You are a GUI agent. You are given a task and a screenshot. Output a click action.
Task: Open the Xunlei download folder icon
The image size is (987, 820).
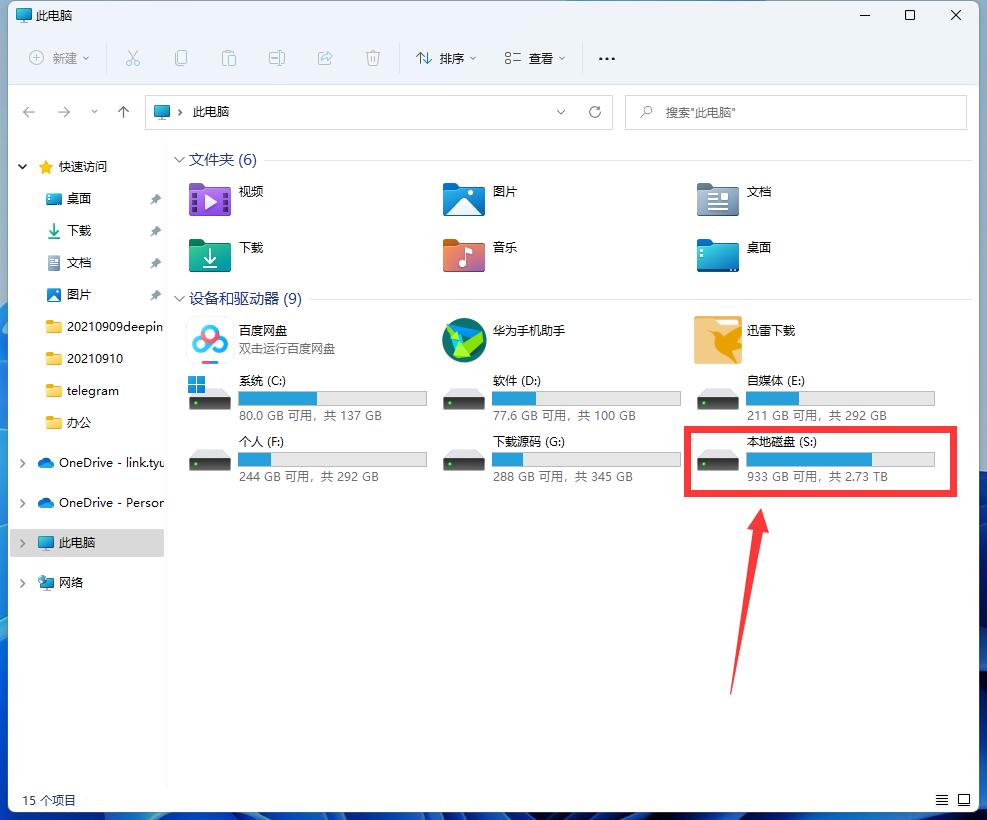click(x=717, y=340)
